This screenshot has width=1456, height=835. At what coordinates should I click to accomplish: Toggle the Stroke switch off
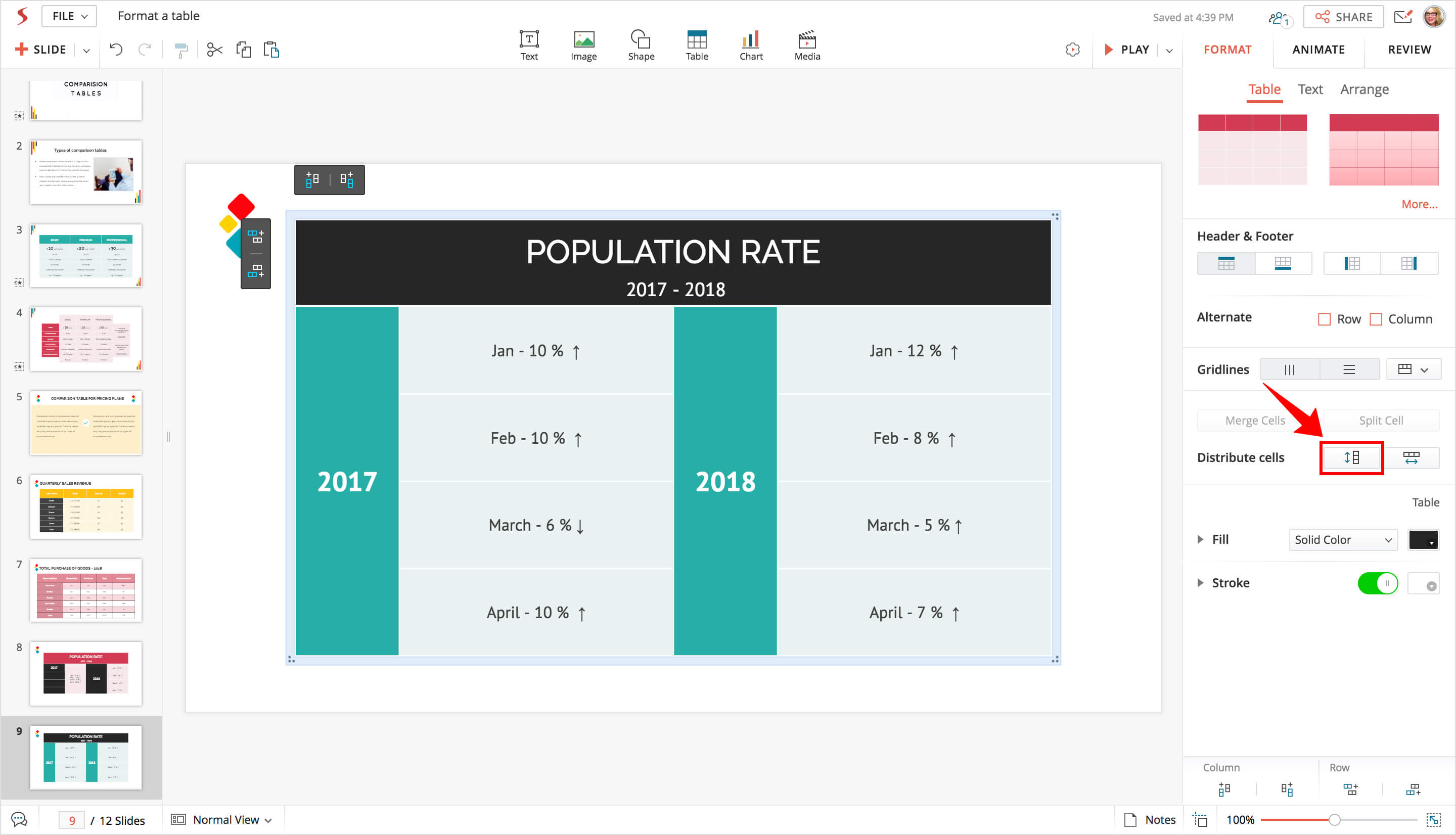[x=1378, y=584]
